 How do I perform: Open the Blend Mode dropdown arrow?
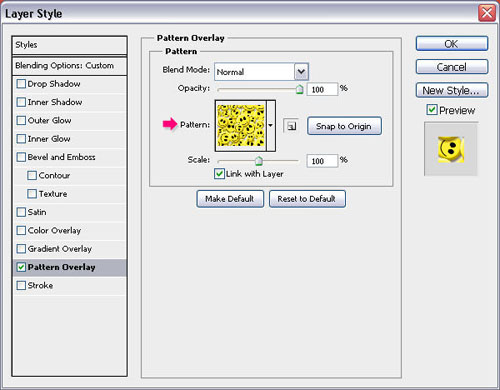301,71
